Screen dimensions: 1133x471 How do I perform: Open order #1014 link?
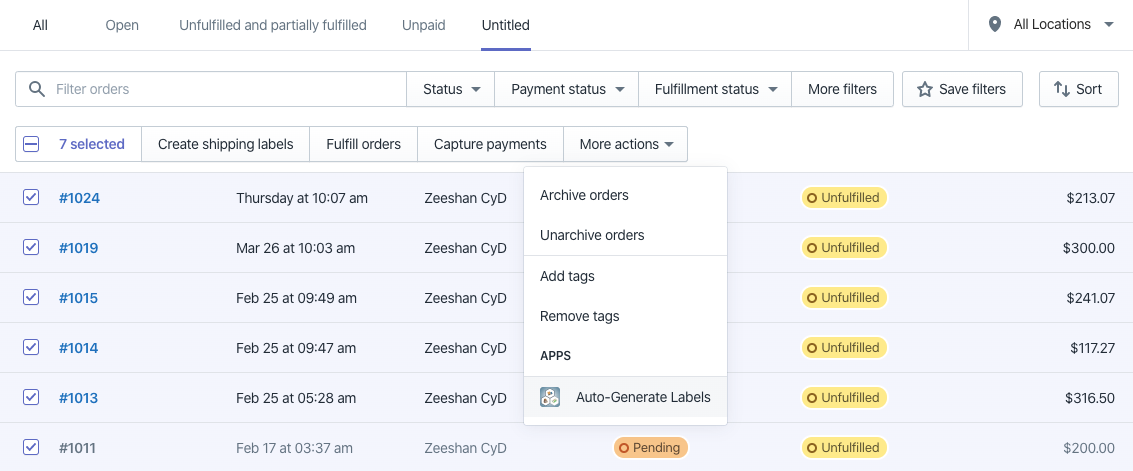coord(78,347)
